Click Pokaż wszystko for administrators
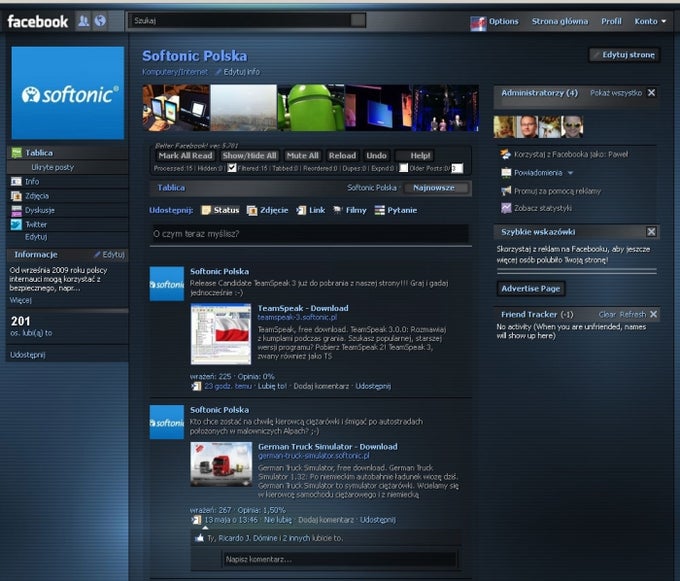 tap(616, 93)
